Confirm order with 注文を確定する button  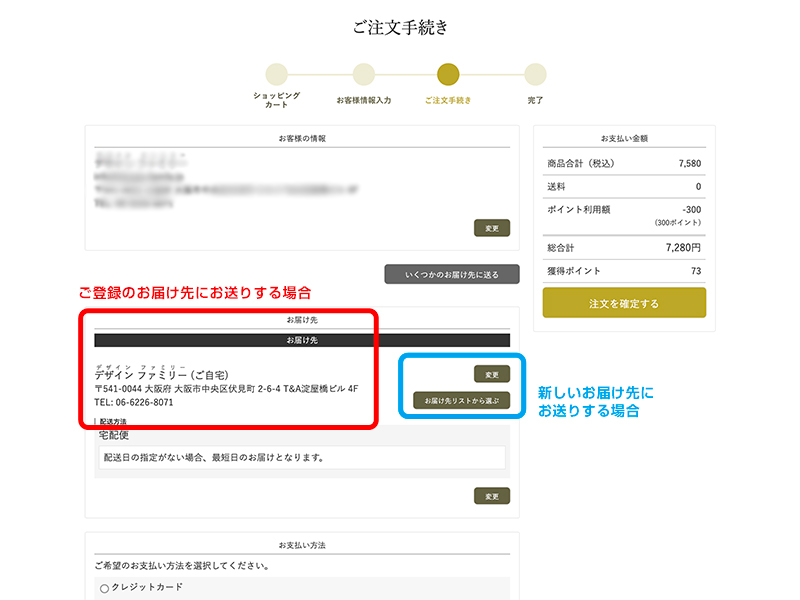[x=624, y=302]
